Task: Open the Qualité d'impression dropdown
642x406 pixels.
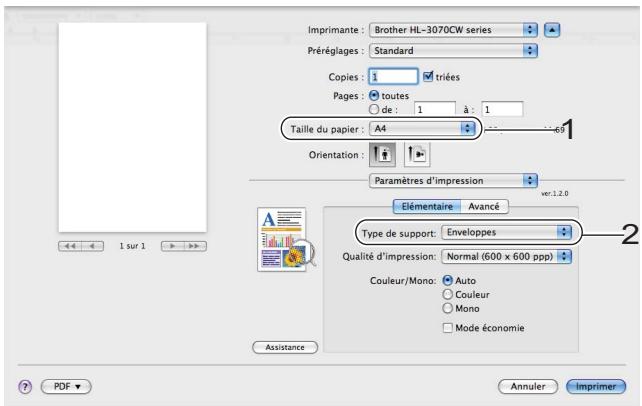Action: tap(506, 257)
